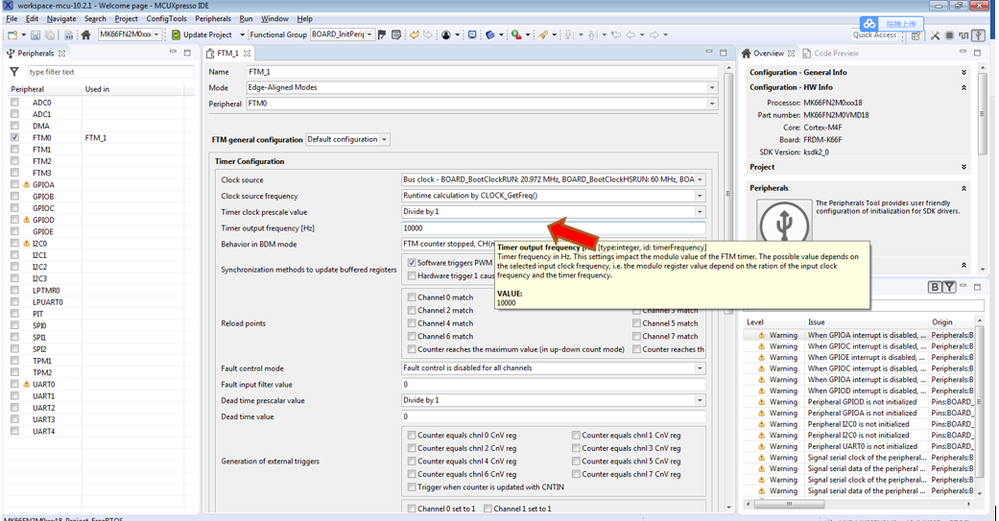Viewport: 999px width, 521px height.
Task: Open the File menu
Action: 11,18
